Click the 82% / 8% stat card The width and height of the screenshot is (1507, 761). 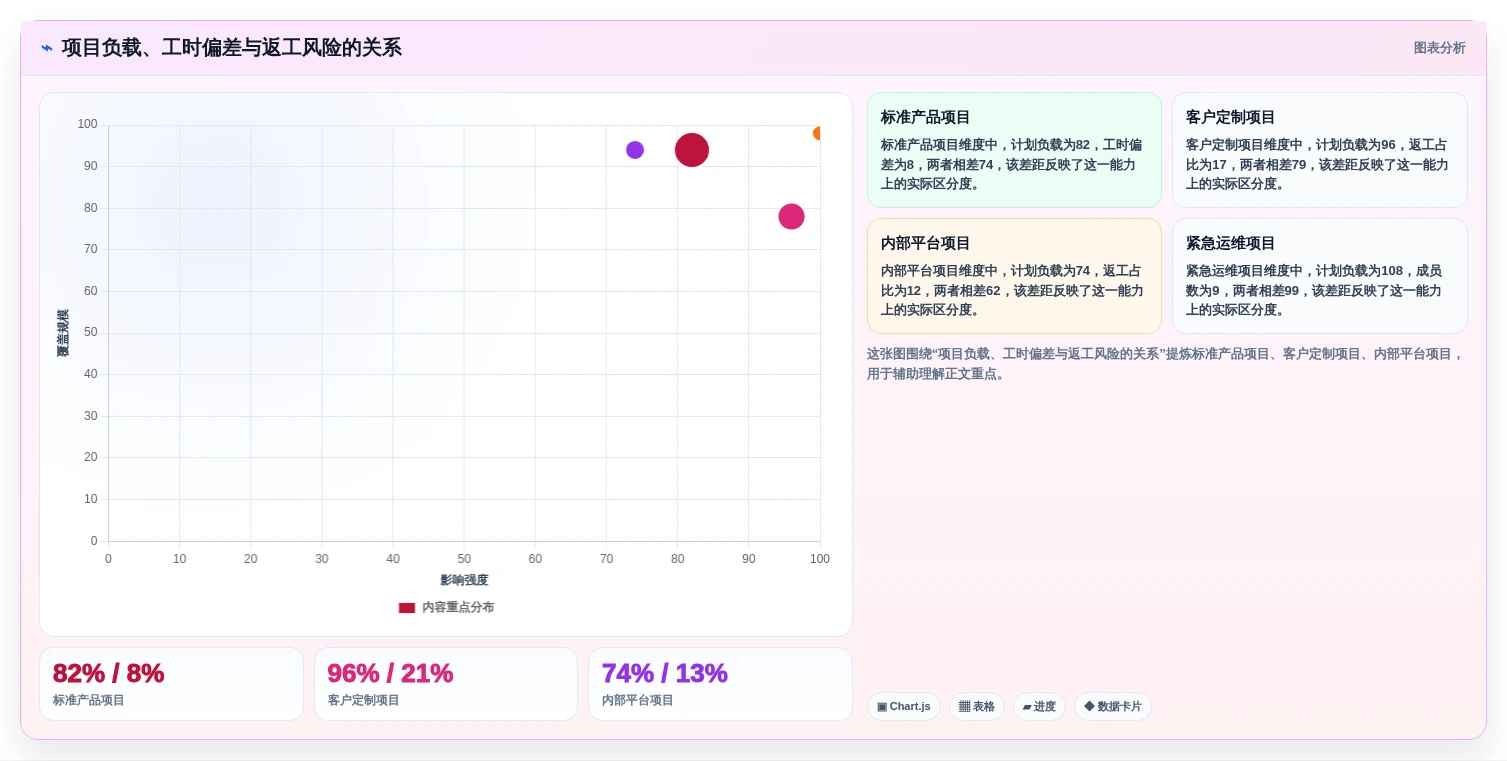[x=171, y=684]
